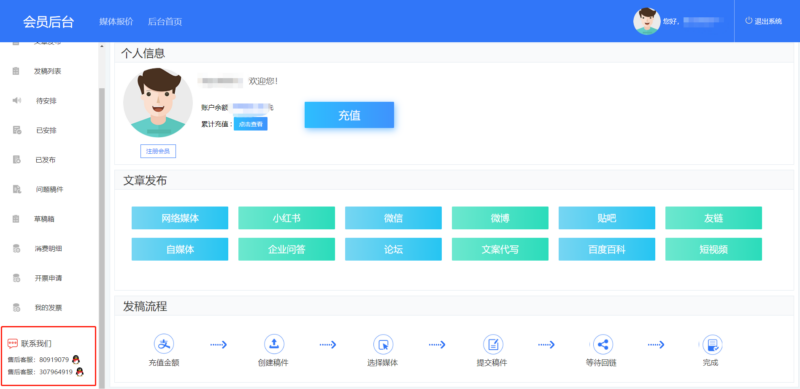This screenshot has height=389, width=800.
Task: Click the QQ penguin beside 80919079
Action: tap(76, 359)
